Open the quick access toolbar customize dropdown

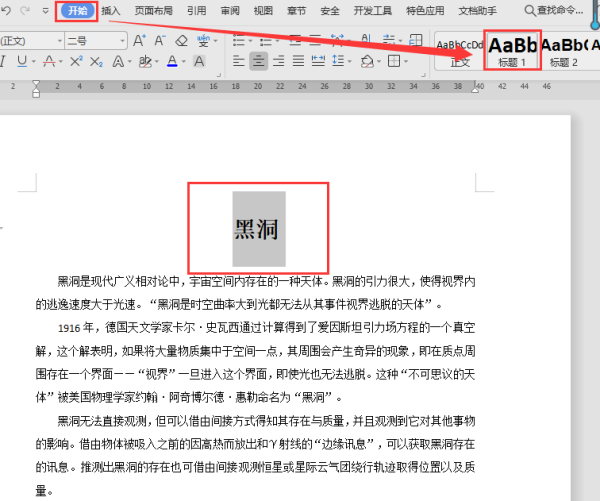(x=46, y=10)
